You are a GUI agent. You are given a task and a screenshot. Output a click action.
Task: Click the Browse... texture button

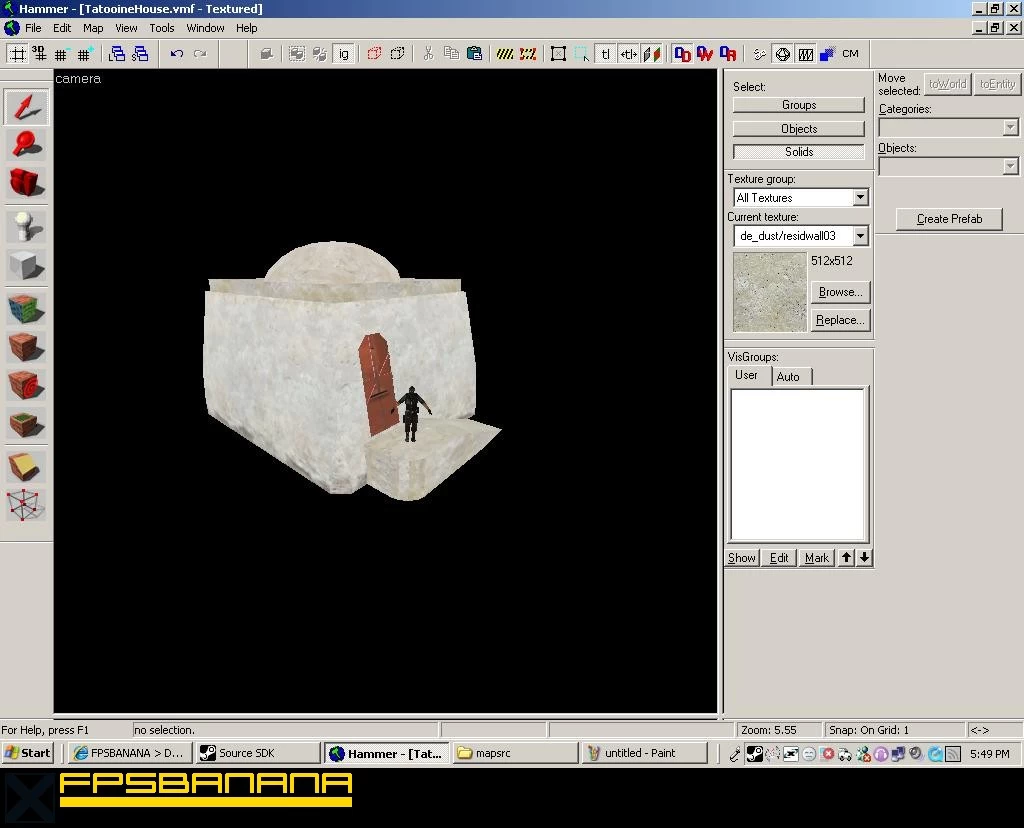click(x=840, y=292)
